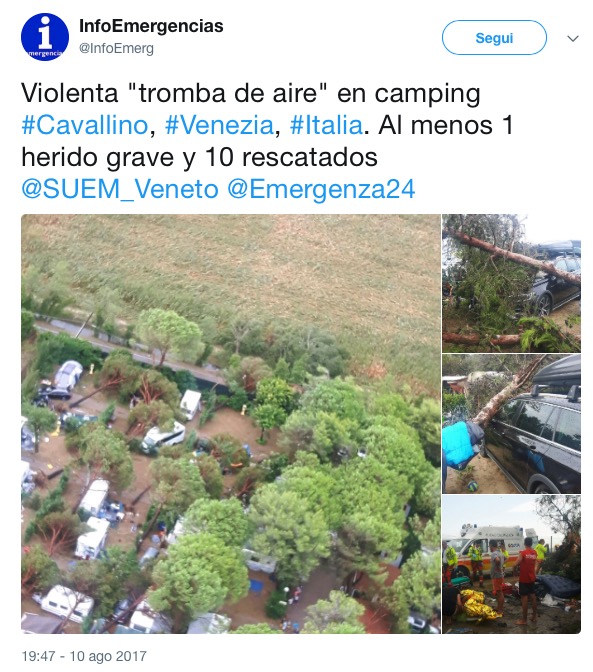Open the bottom photo with ambulance and rescuers

pos(511,564)
